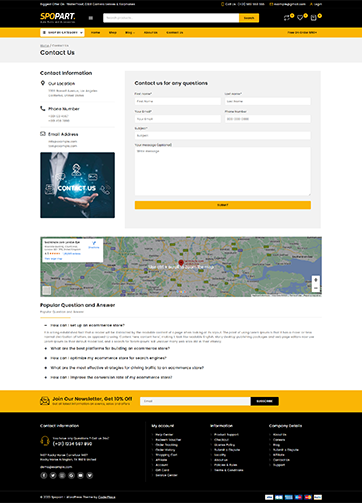Image resolution: width=362 pixels, height=503 pixels.
Task: Expand the Shop By Category dropdown
Action: tap(62, 33)
